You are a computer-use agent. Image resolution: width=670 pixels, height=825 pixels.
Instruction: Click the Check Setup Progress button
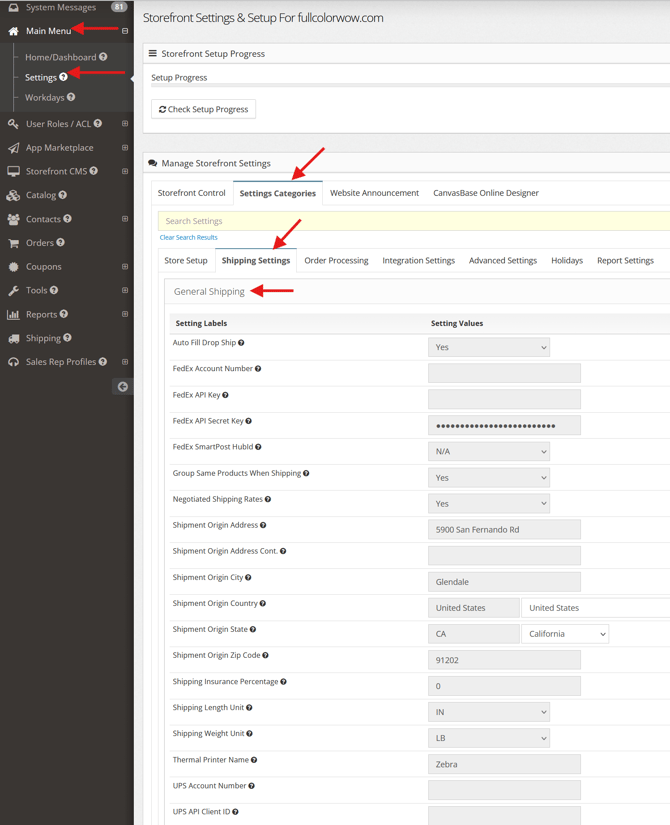[x=203, y=109]
